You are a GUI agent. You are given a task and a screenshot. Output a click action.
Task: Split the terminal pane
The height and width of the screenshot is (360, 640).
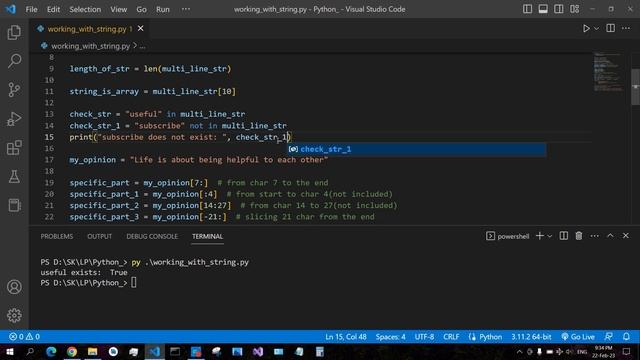(564, 236)
